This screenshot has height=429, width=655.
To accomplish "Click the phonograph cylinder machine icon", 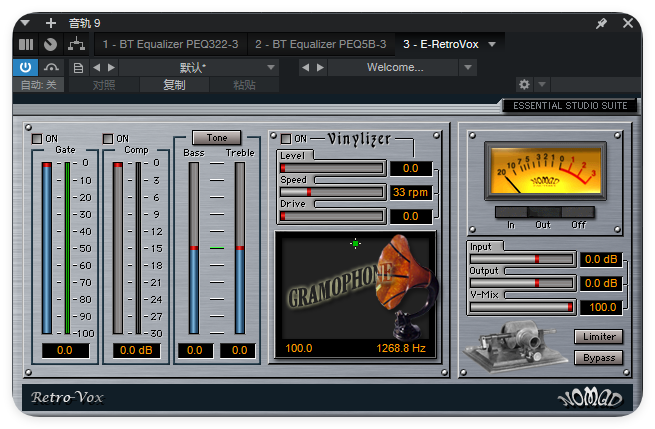I will [x=516, y=345].
